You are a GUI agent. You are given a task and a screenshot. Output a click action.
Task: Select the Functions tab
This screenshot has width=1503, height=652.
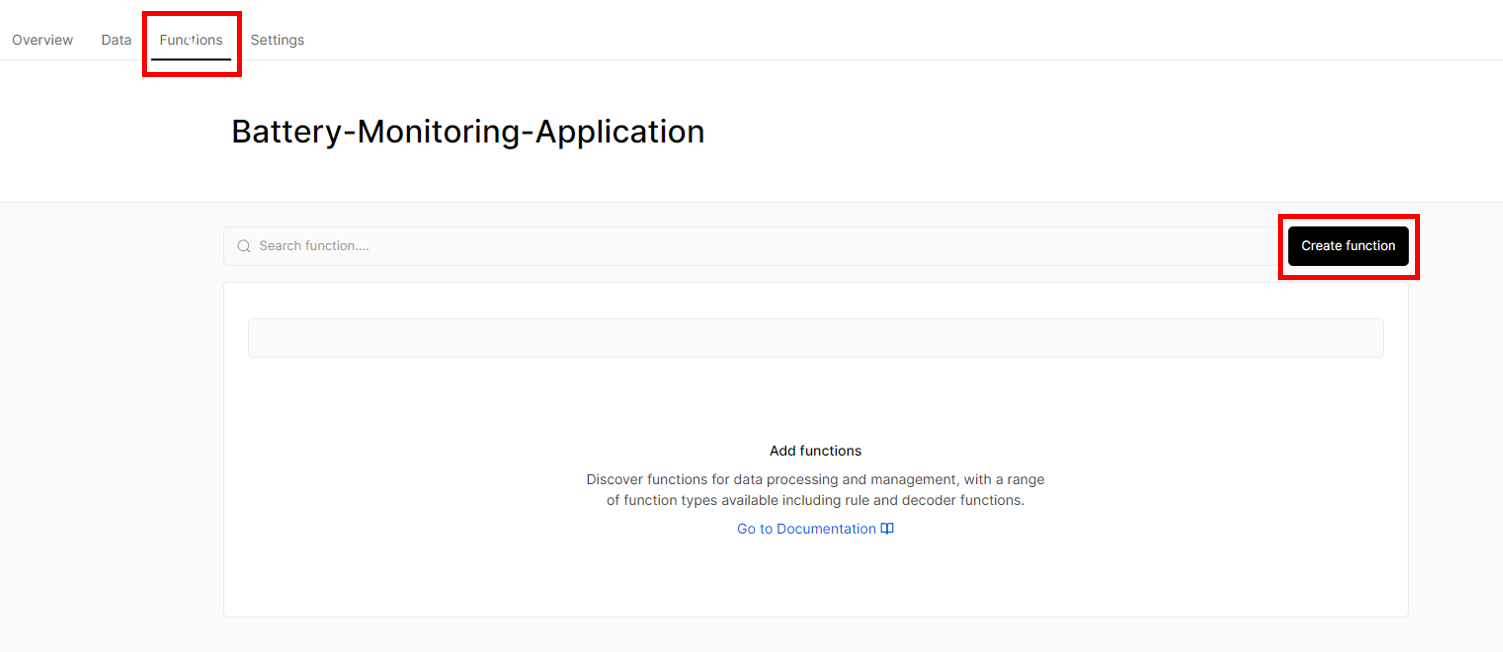[191, 40]
